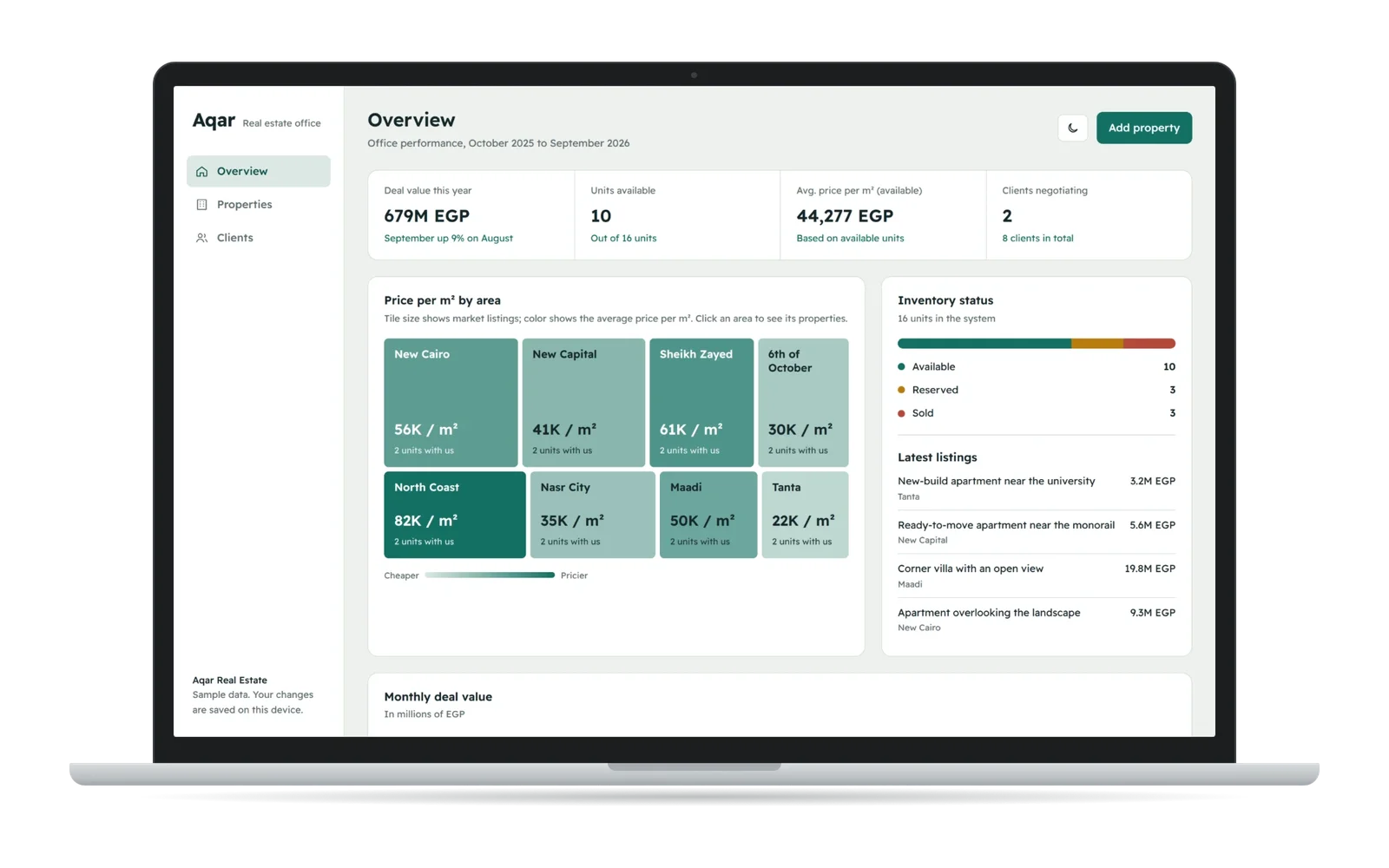Click the New Cairo treemap tile
This screenshot has width=1389, height=868.
(451, 403)
